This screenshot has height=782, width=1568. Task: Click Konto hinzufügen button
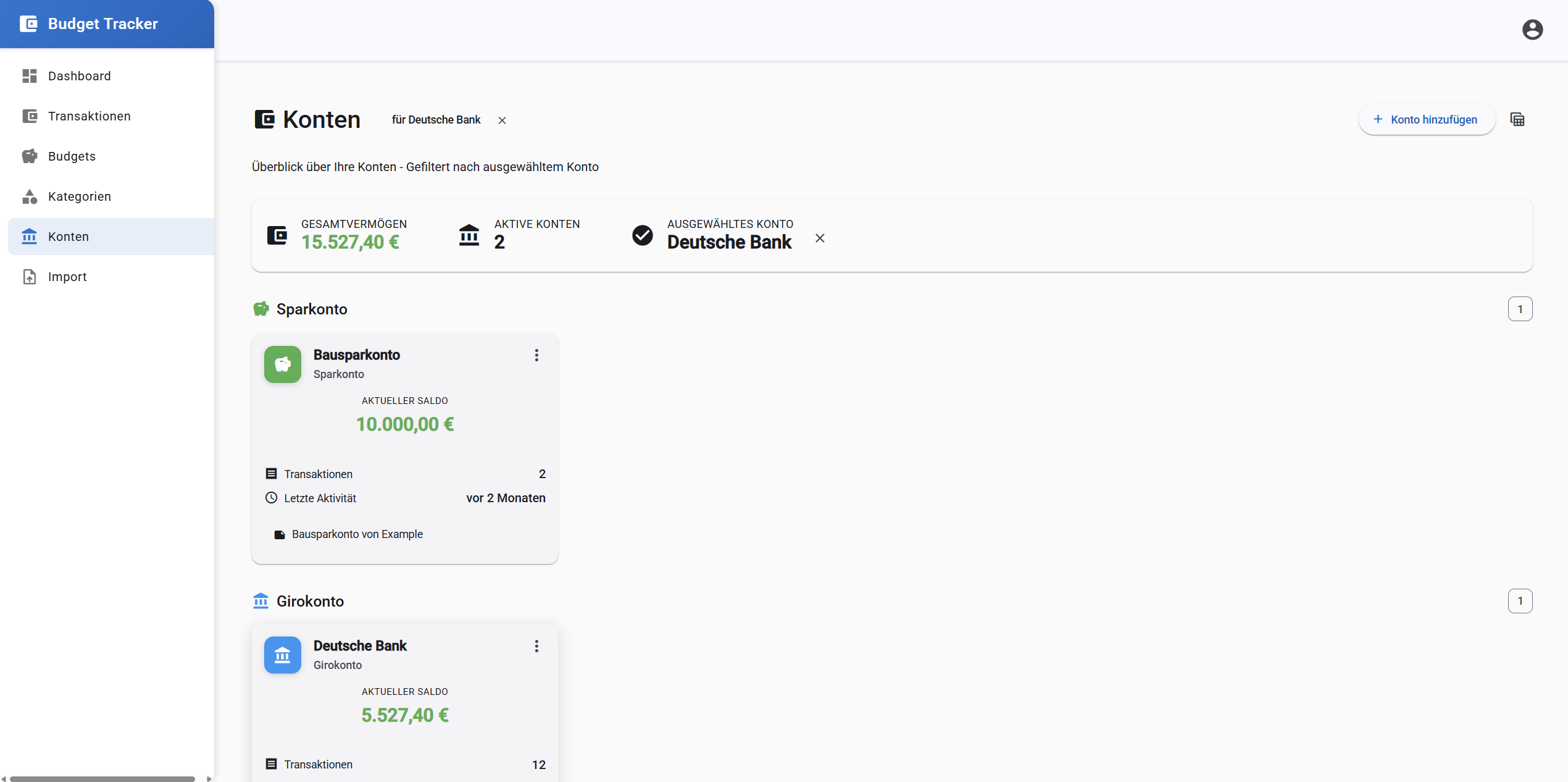1426,120
